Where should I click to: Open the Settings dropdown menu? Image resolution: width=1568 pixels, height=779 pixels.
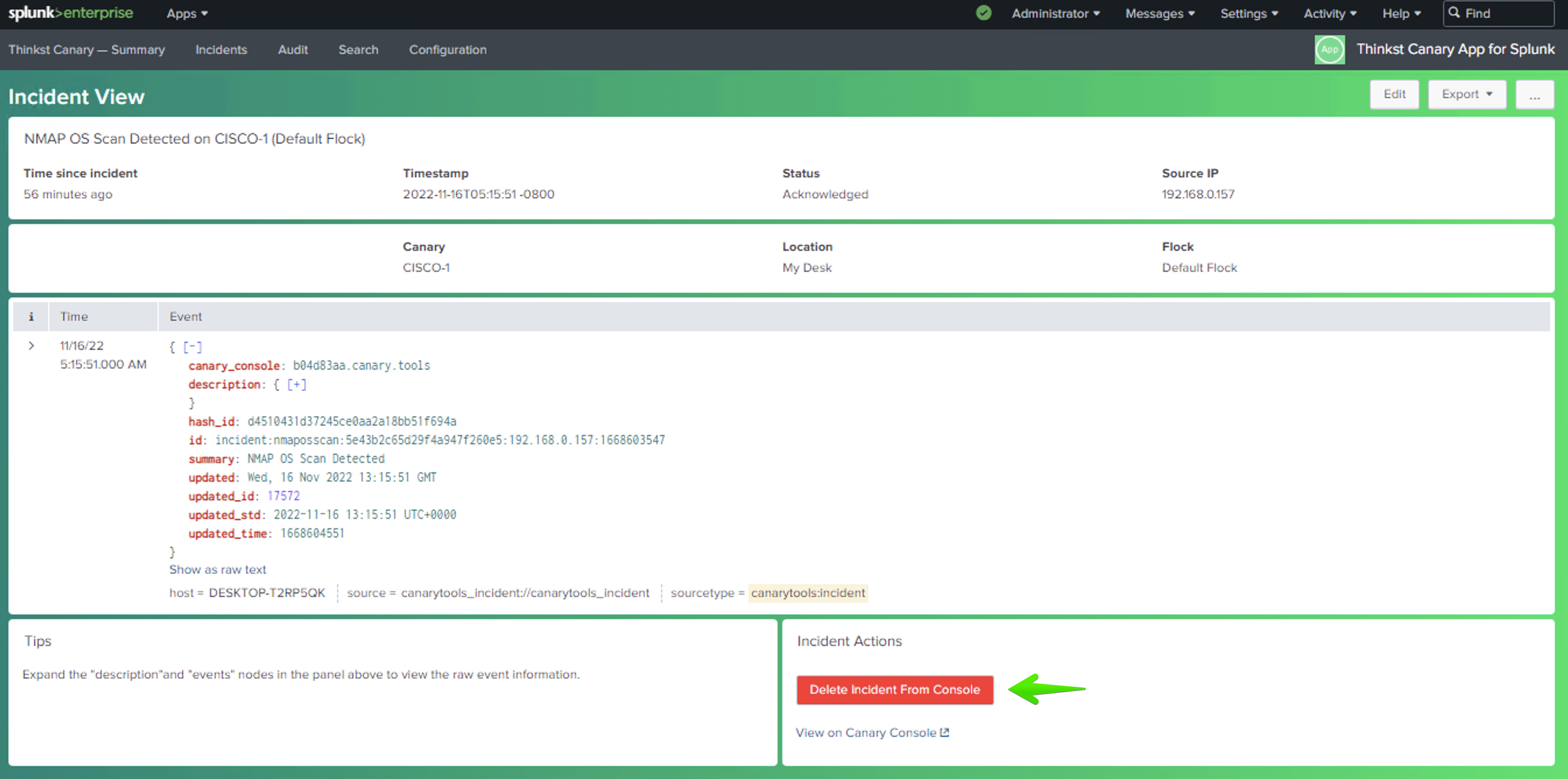[x=1249, y=13]
